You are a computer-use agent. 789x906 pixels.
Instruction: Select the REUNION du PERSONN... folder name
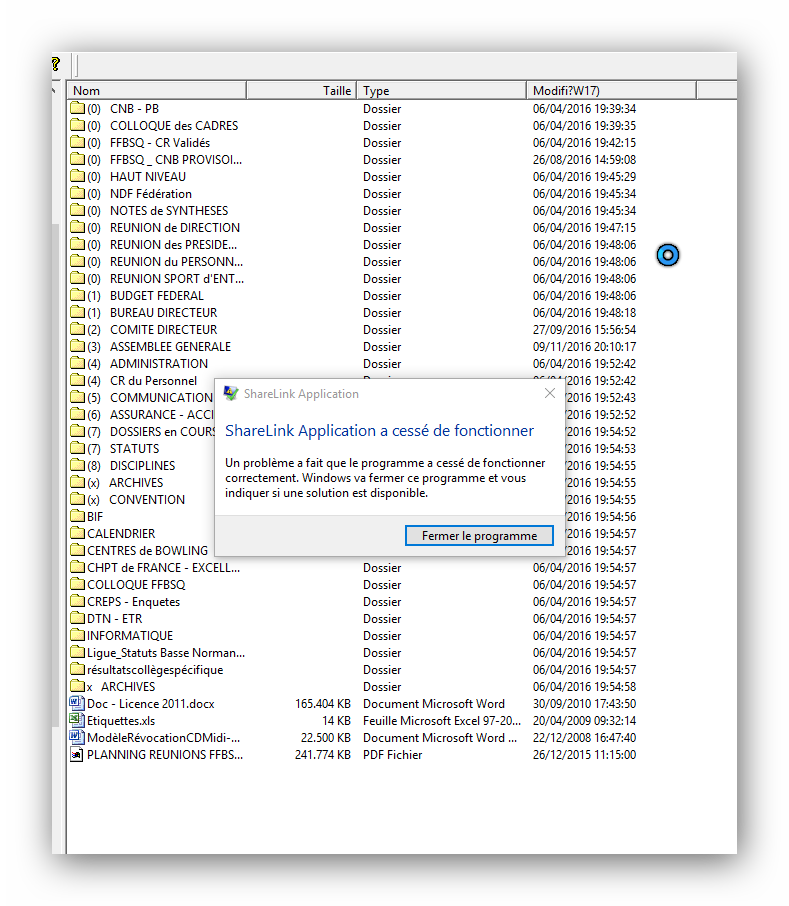[177, 262]
